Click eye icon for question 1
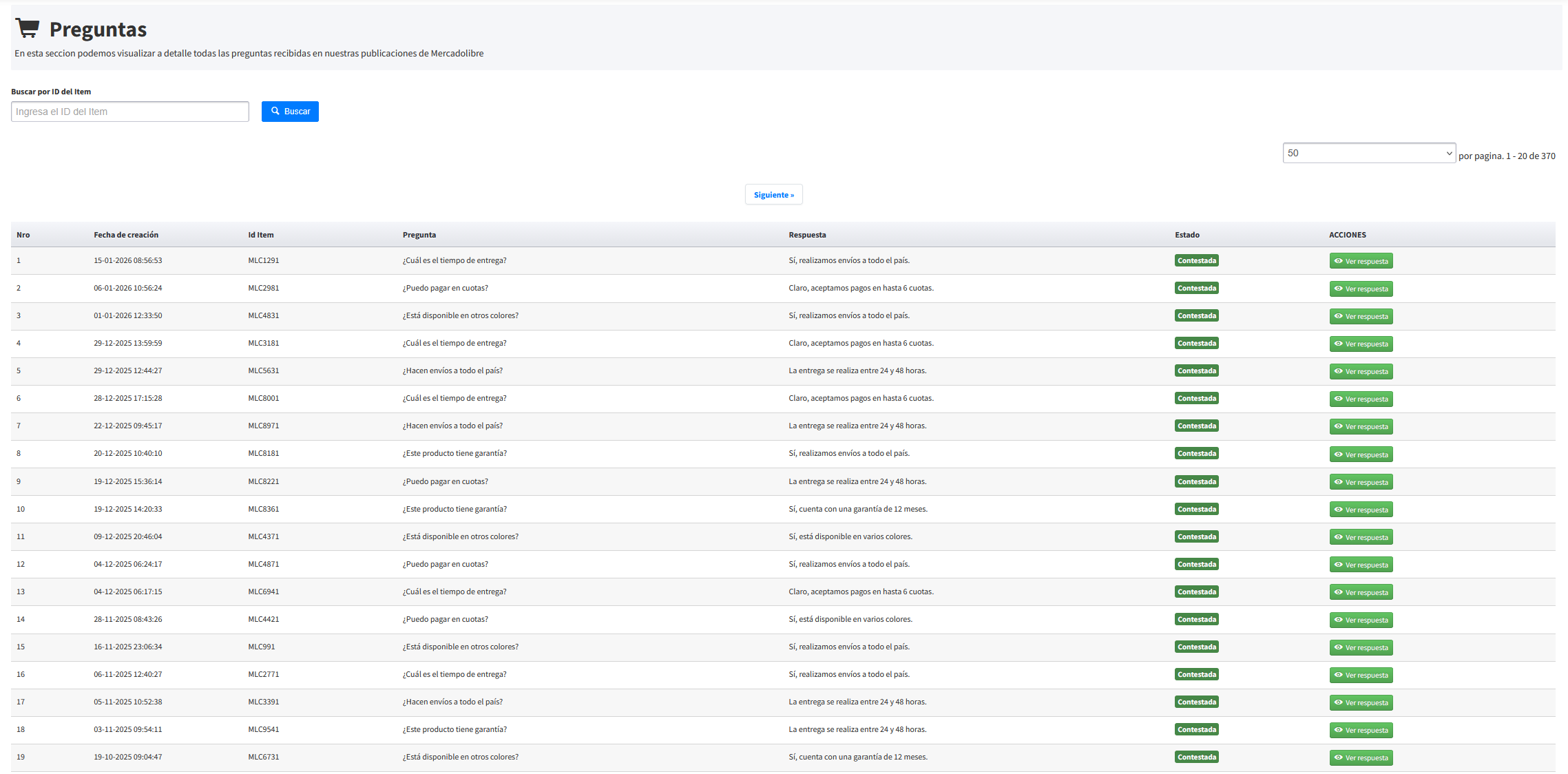 click(x=1338, y=261)
